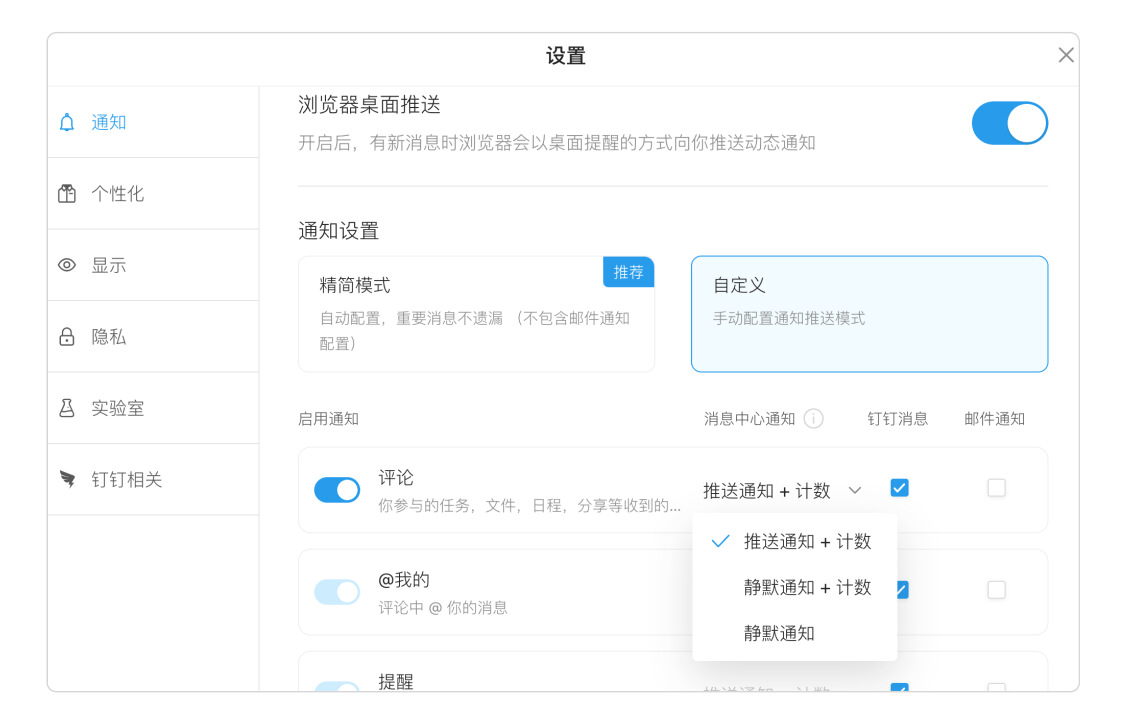
Task: Click the lock icon beside 隐私
Action: pyautogui.click(x=67, y=337)
